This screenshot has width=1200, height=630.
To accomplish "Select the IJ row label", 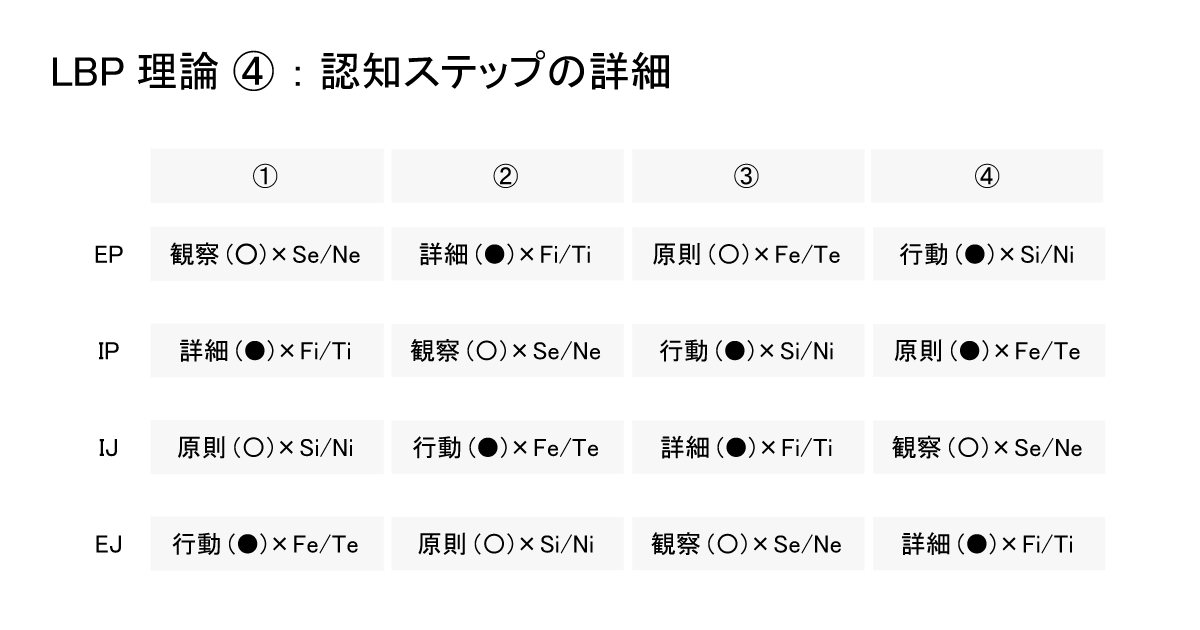I will pos(110,448).
